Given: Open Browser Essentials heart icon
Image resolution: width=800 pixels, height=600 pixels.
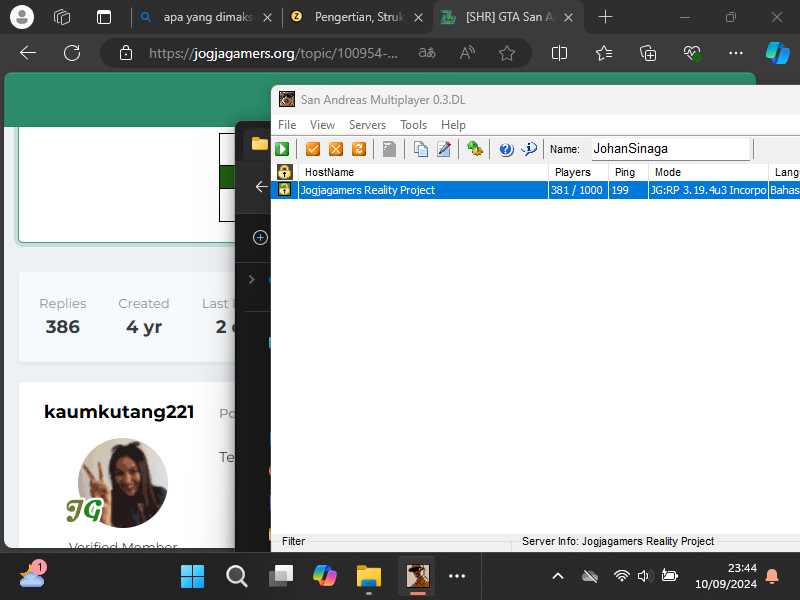Looking at the screenshot, I should (x=692, y=53).
